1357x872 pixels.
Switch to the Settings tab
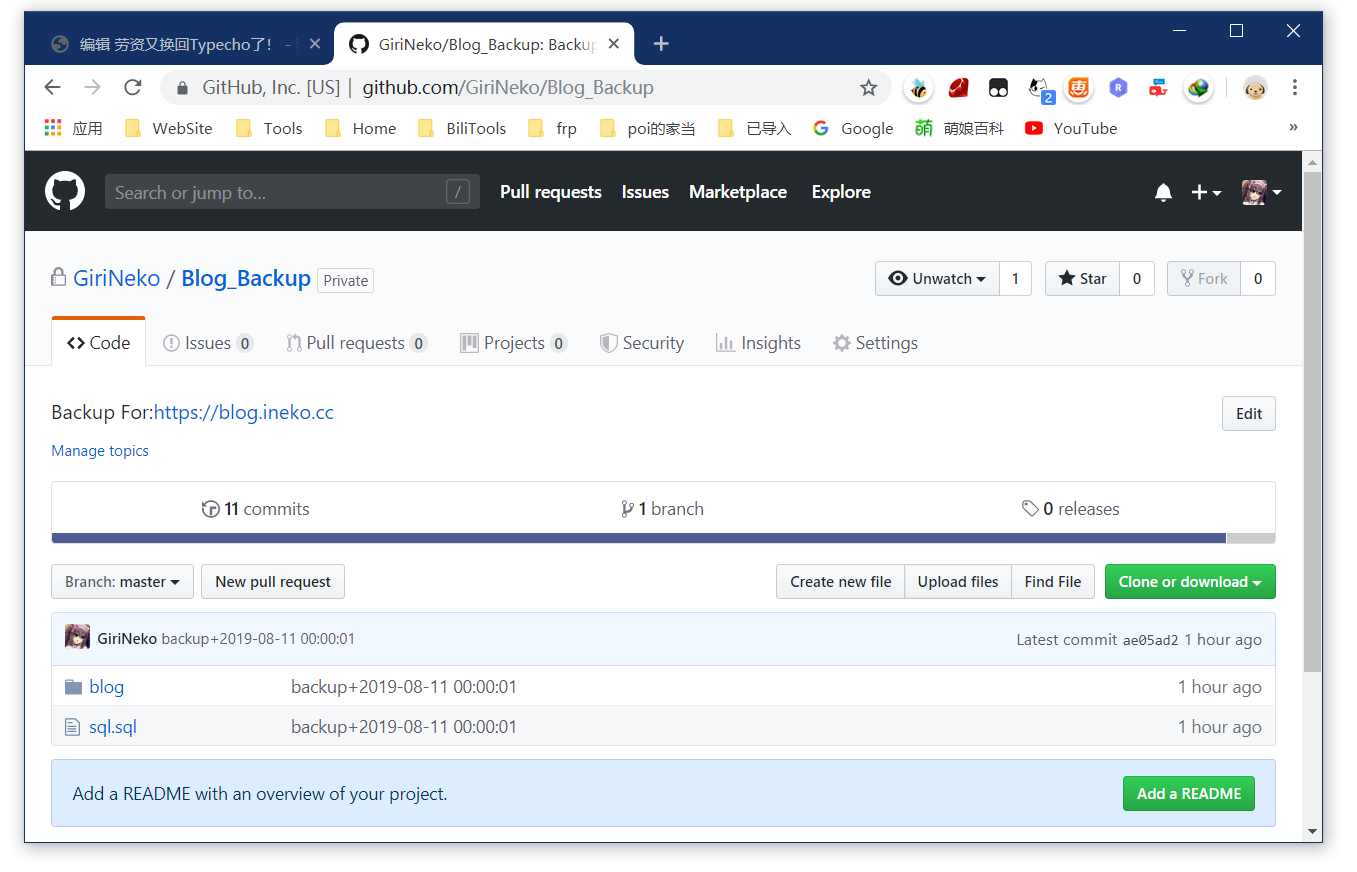pos(875,343)
